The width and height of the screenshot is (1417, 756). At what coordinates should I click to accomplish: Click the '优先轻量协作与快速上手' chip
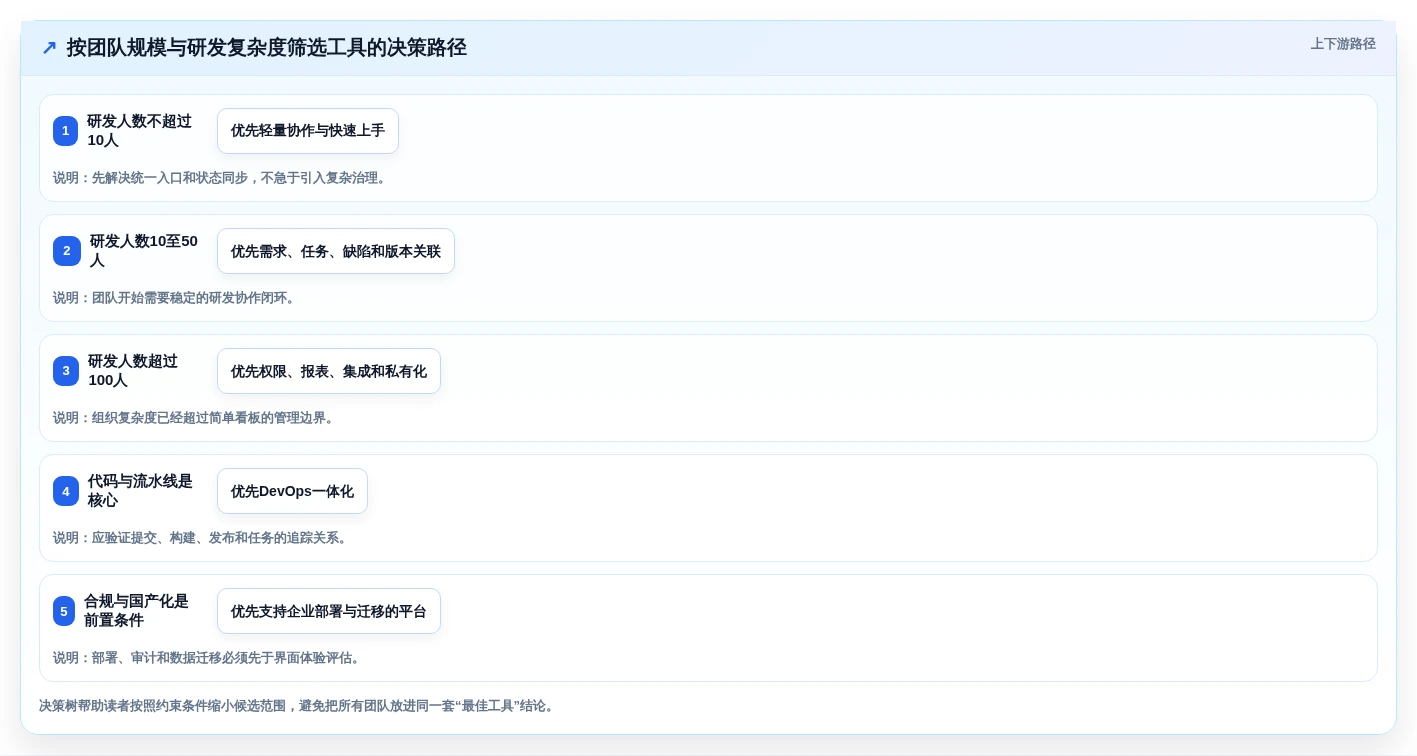pyautogui.click(x=308, y=131)
